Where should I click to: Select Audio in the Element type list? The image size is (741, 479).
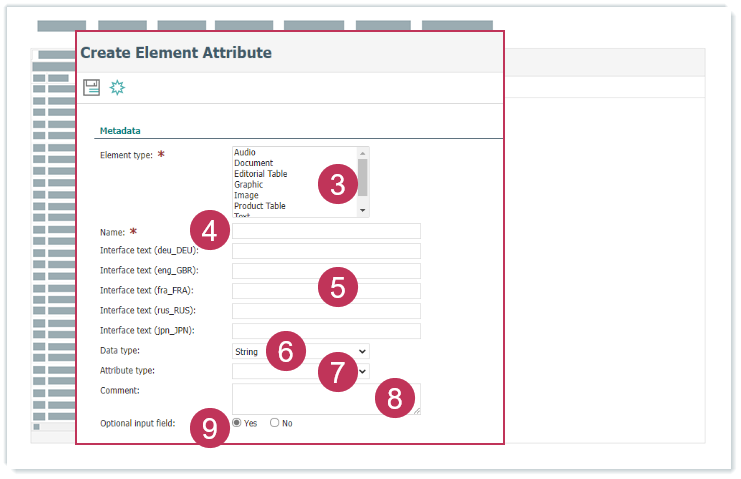(245, 152)
